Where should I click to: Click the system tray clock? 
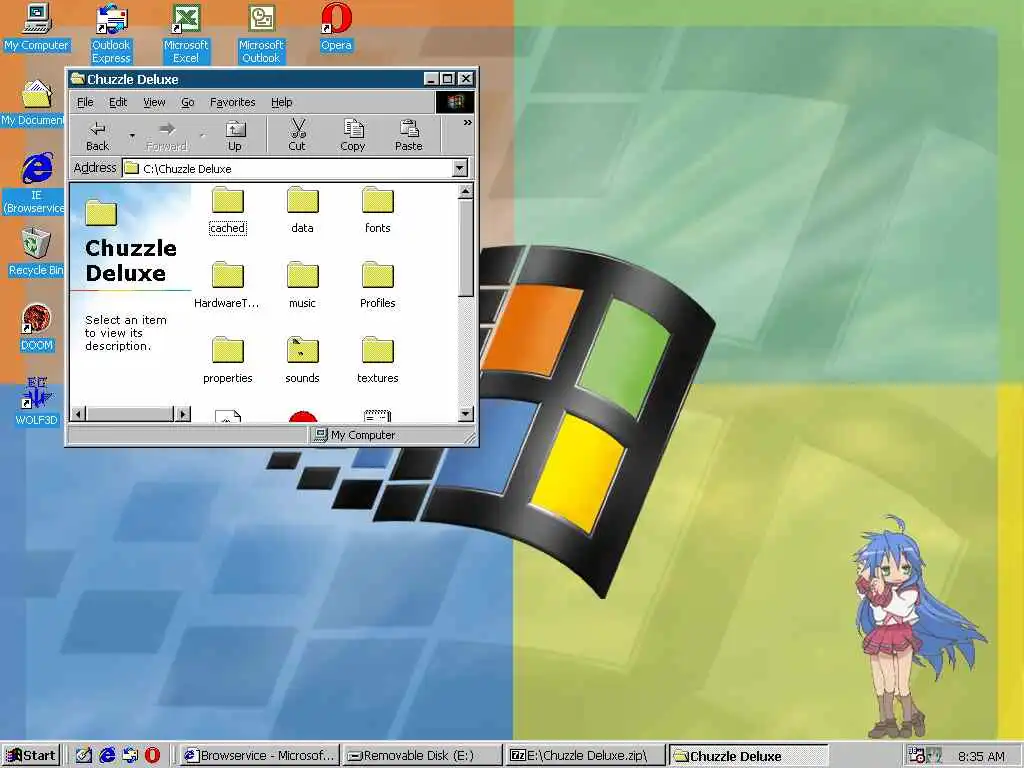tap(981, 756)
